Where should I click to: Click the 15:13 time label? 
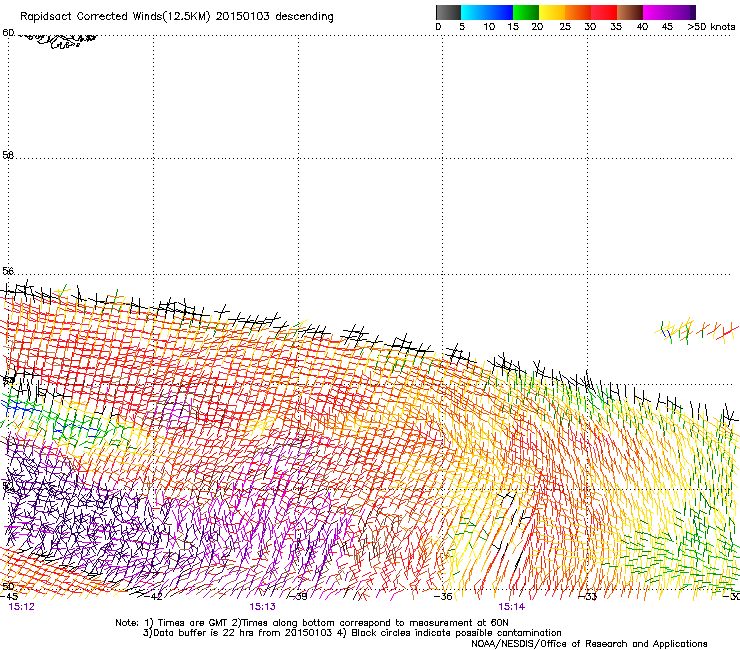click(262, 607)
